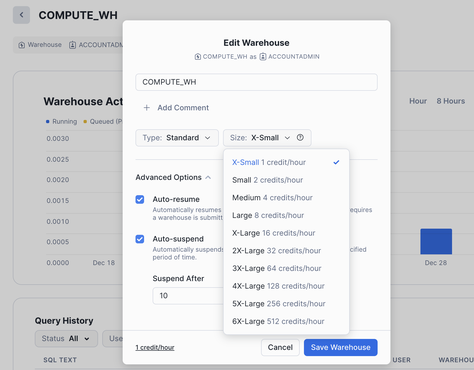Open the Type: Standard dropdown
474x370 pixels.
(x=177, y=138)
